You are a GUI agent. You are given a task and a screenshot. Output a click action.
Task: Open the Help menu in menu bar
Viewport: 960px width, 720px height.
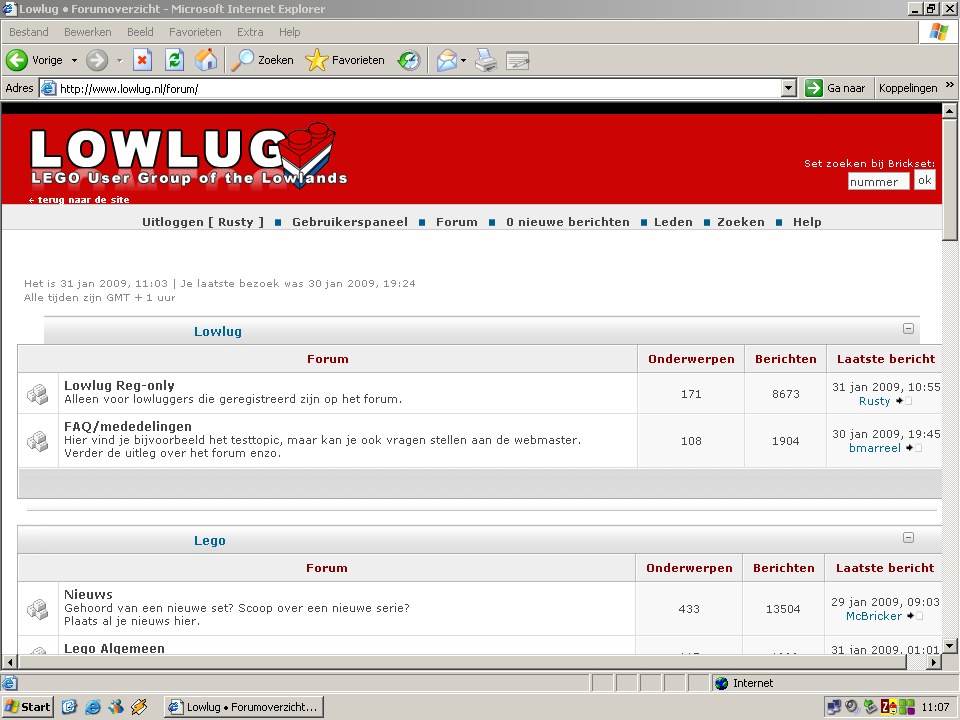pyautogui.click(x=290, y=32)
